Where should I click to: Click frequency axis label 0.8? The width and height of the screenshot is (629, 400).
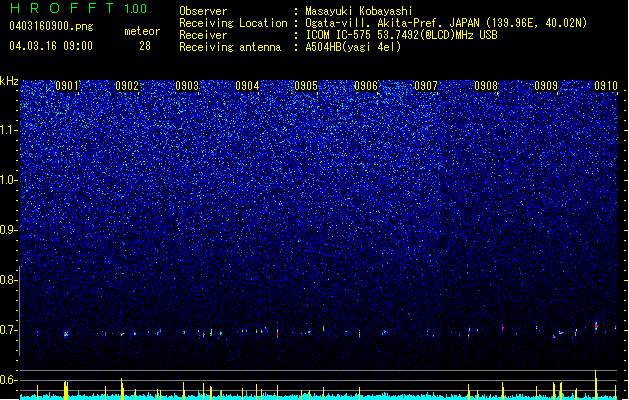(x=8, y=280)
